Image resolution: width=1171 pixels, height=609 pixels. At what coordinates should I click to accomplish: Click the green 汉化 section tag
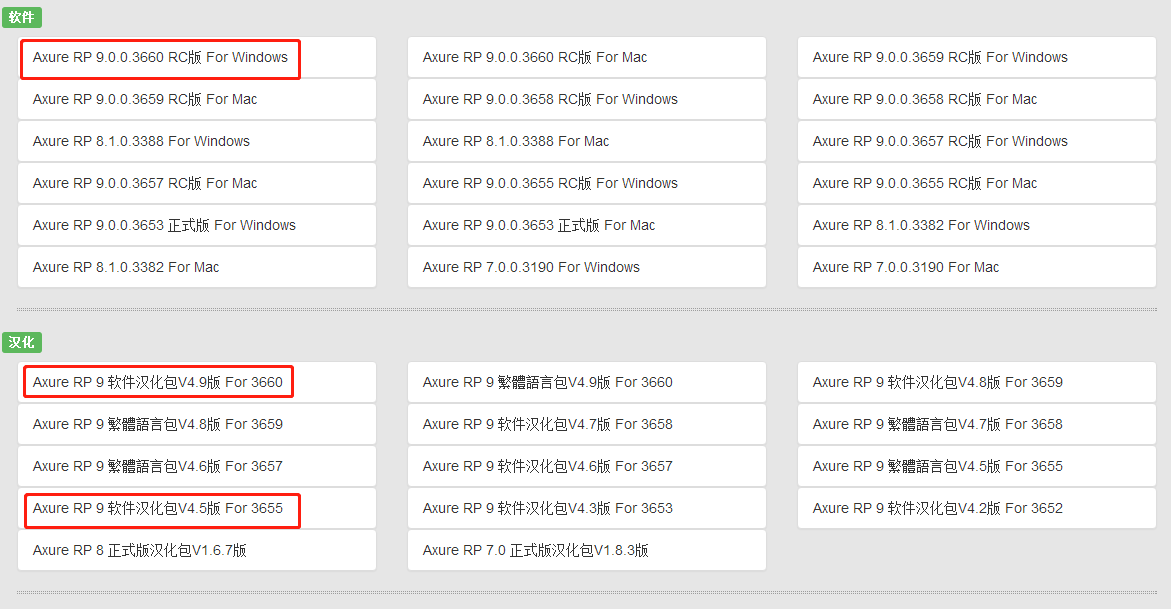pyautogui.click(x=22, y=342)
